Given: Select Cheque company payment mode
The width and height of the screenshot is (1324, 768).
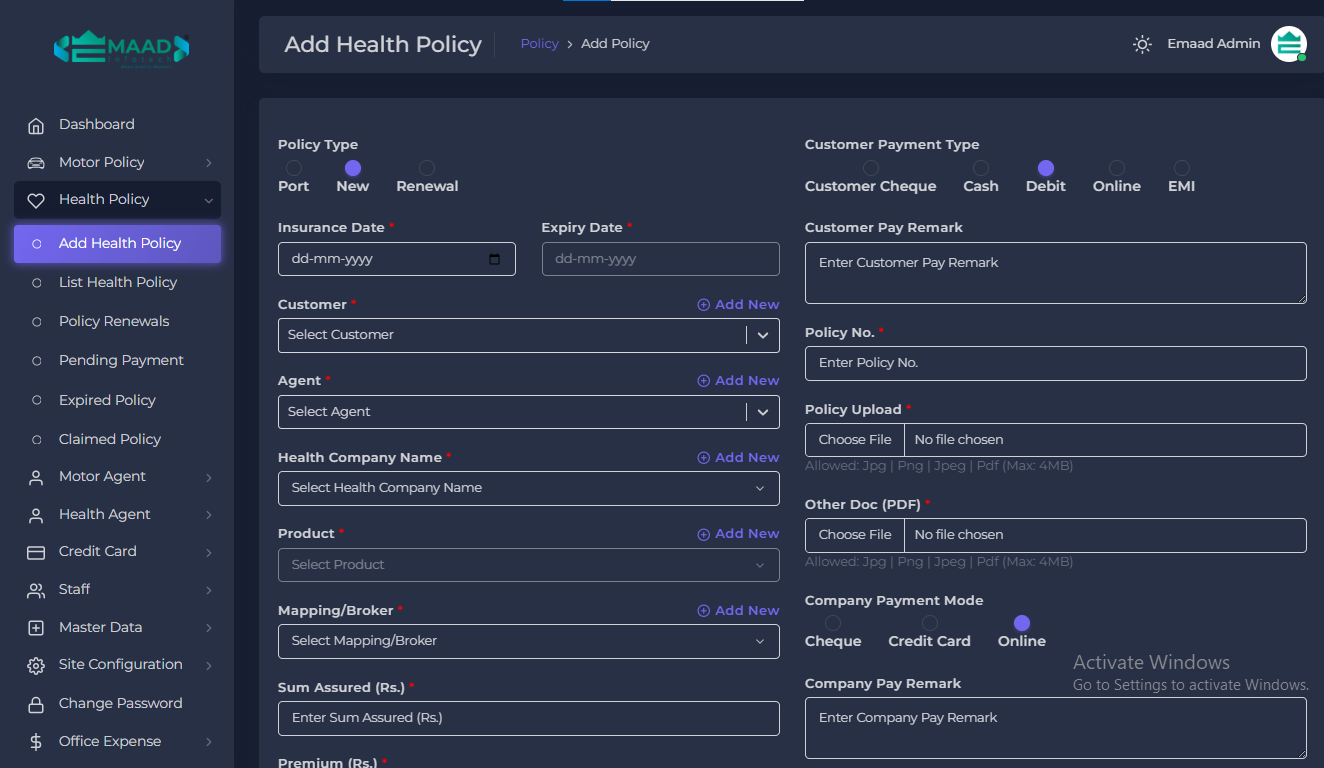Looking at the screenshot, I should pyautogui.click(x=833, y=623).
